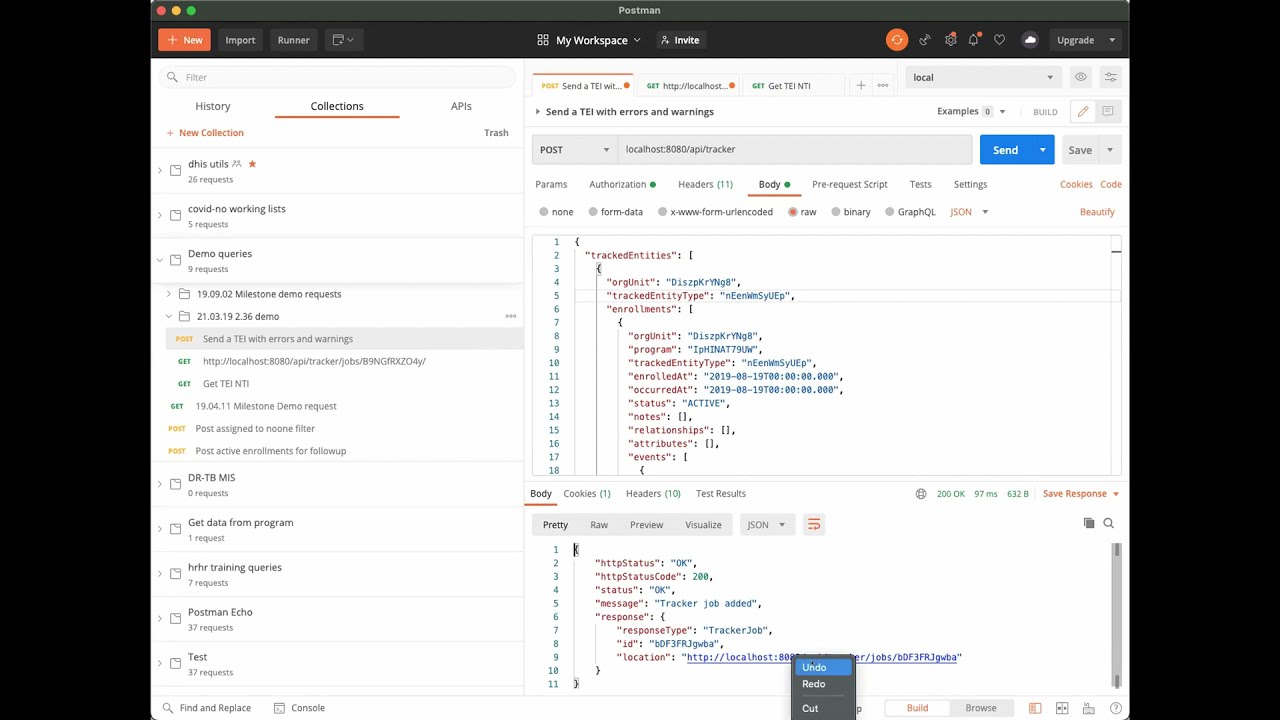
Task: Select the none body type radio
Action: click(544, 212)
